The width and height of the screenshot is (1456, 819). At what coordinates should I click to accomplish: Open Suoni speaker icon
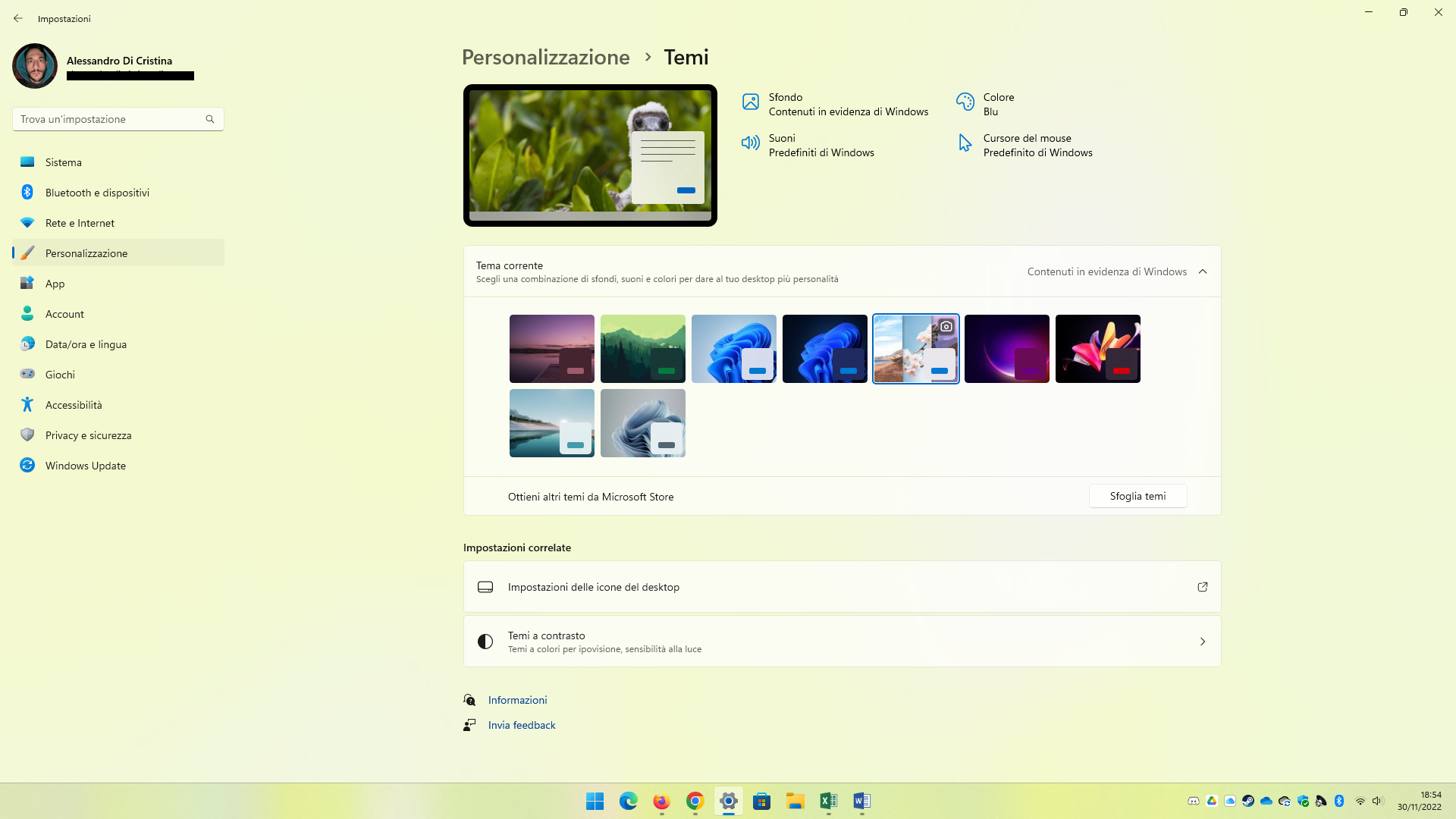pyautogui.click(x=750, y=143)
